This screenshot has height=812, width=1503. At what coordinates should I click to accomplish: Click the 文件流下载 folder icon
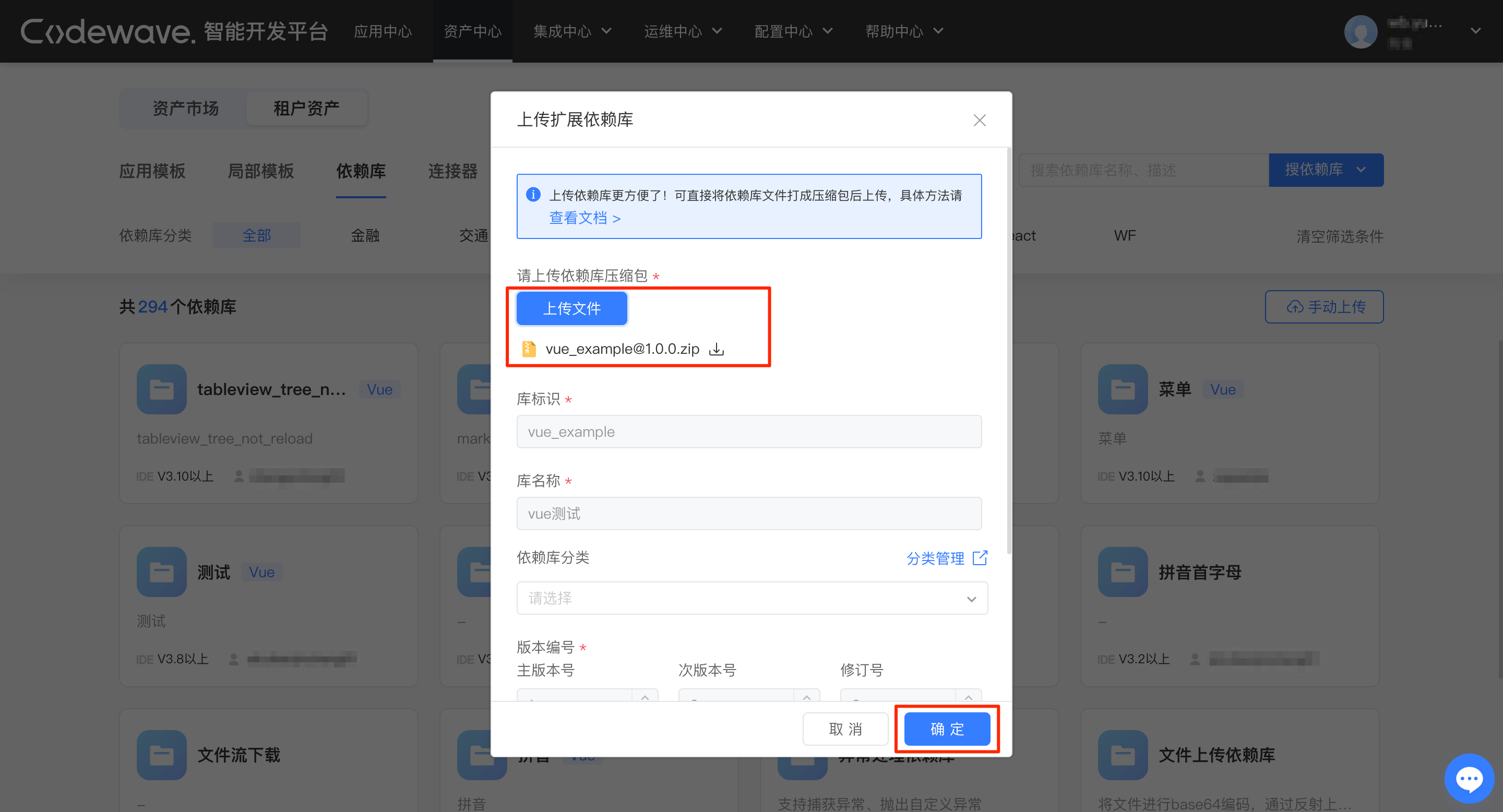coord(162,755)
